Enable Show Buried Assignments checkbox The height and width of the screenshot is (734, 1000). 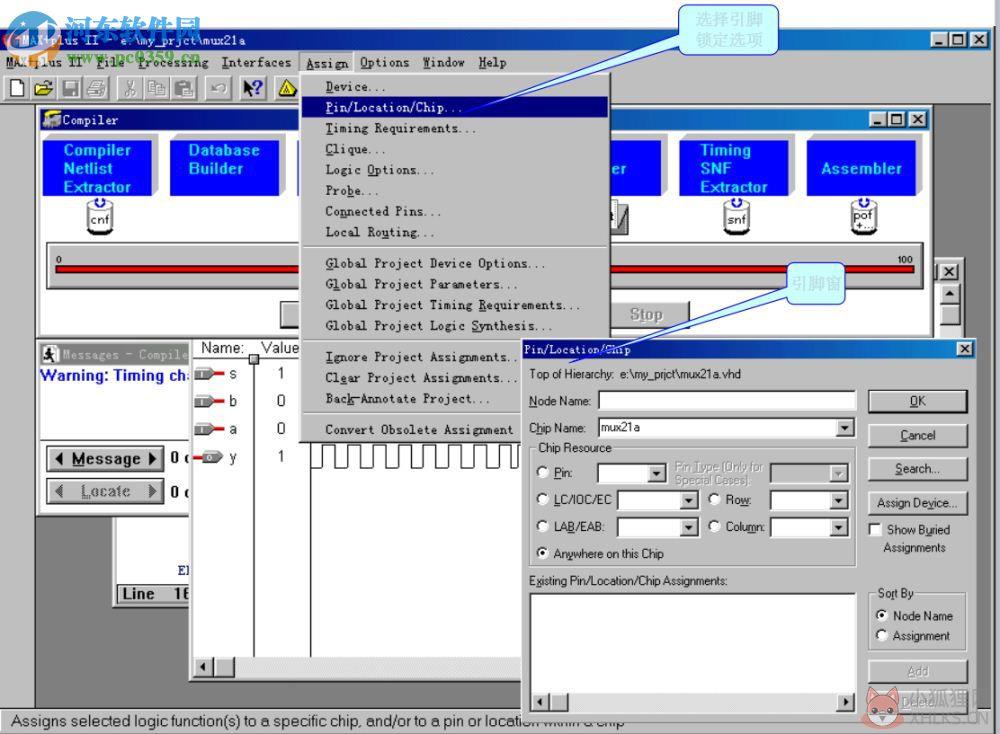pyautogui.click(x=876, y=529)
